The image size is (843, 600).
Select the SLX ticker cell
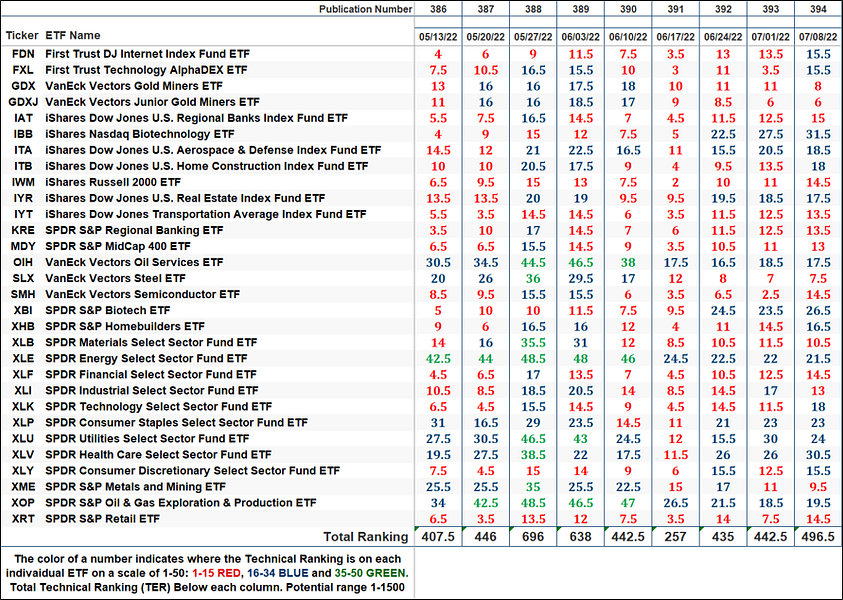23,278
